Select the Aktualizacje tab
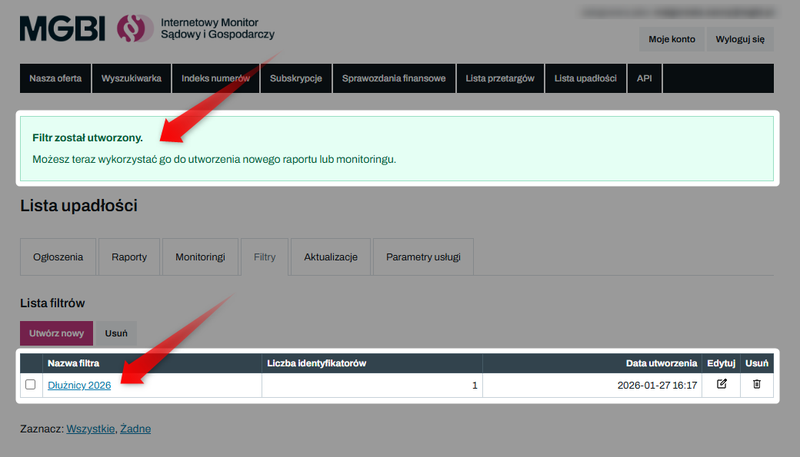The height and width of the screenshot is (457, 800). coord(330,257)
